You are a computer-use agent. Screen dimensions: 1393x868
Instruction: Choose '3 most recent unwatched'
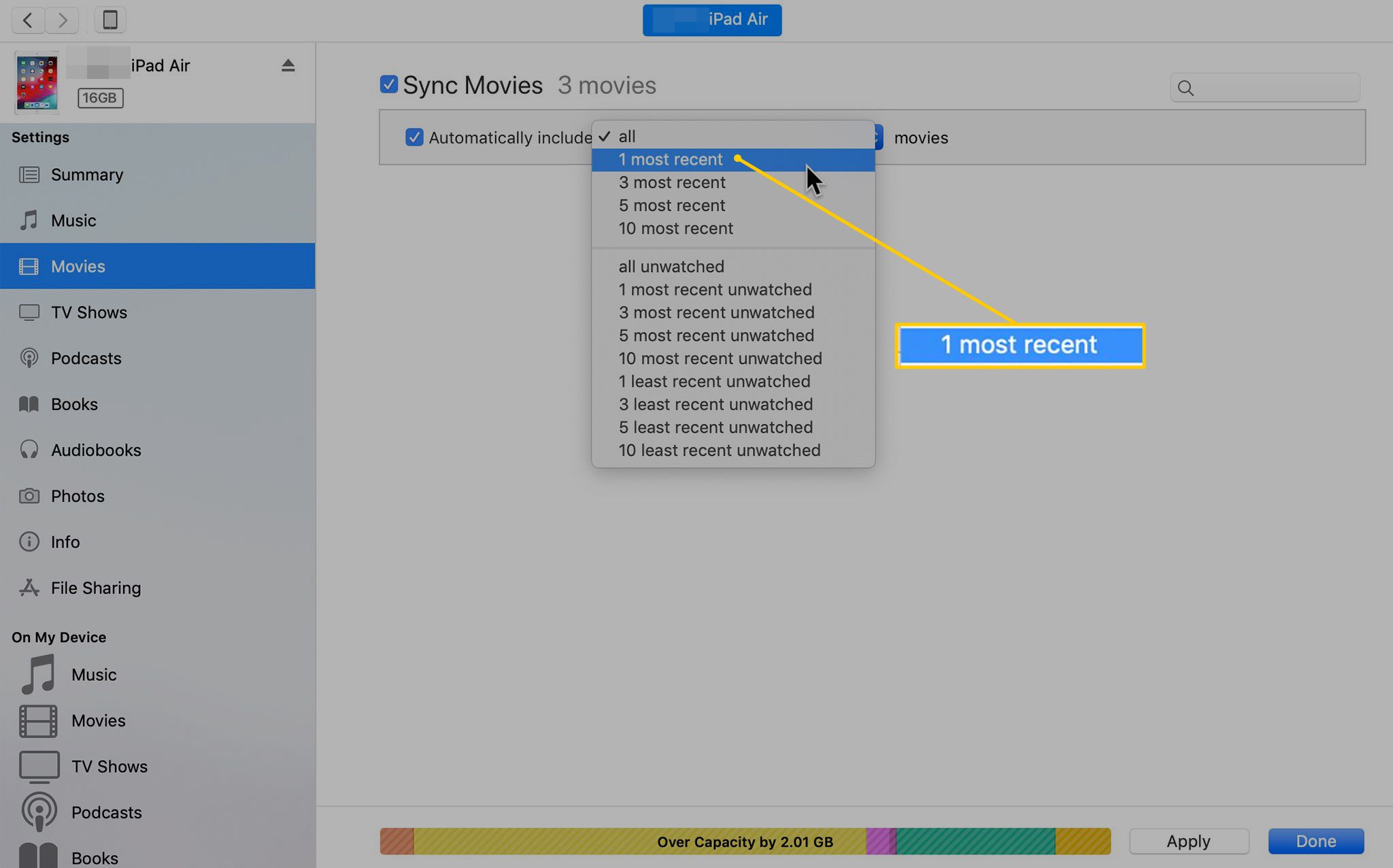[733, 313]
